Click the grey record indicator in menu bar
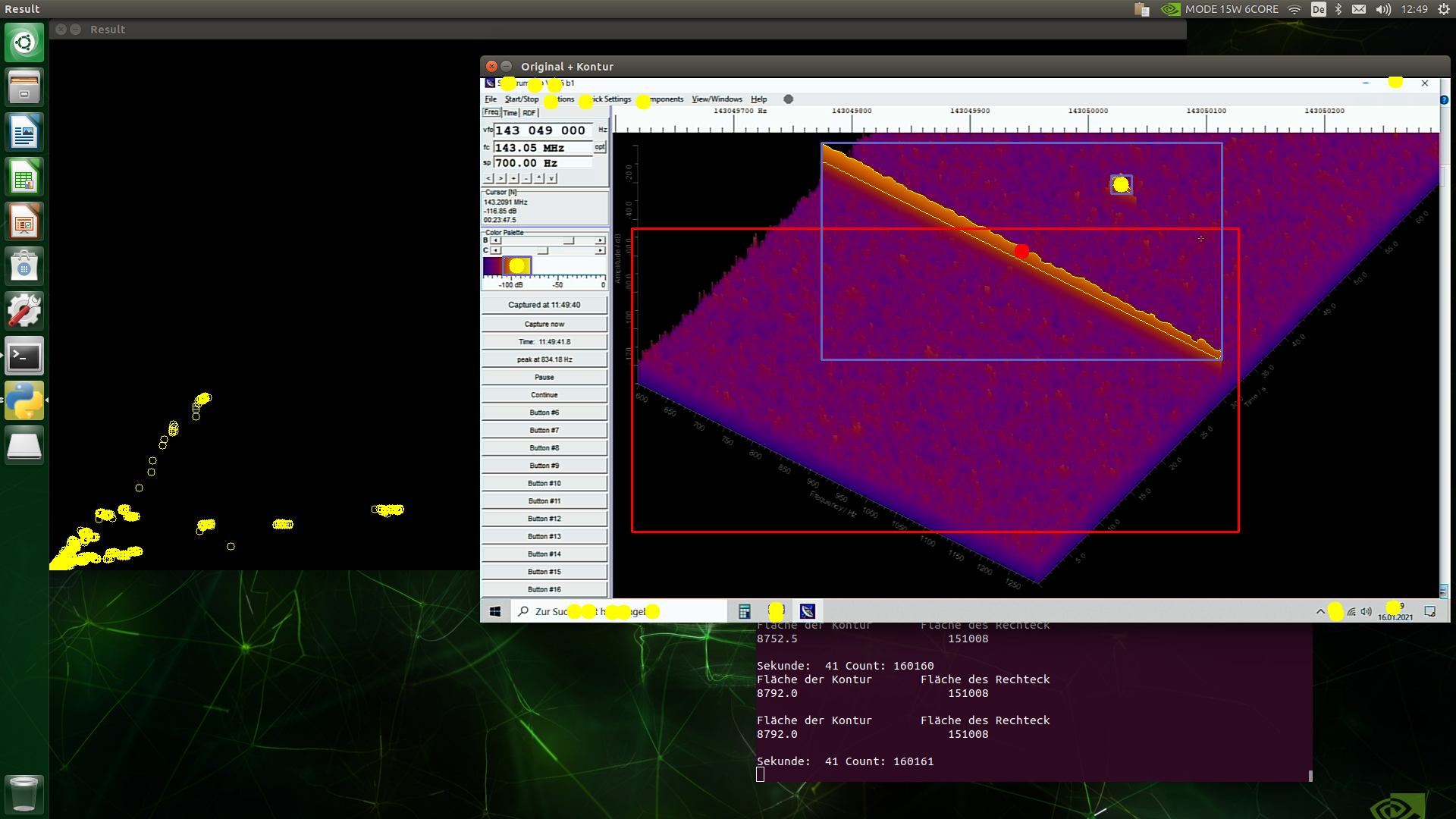The height and width of the screenshot is (819, 1456). point(789,99)
